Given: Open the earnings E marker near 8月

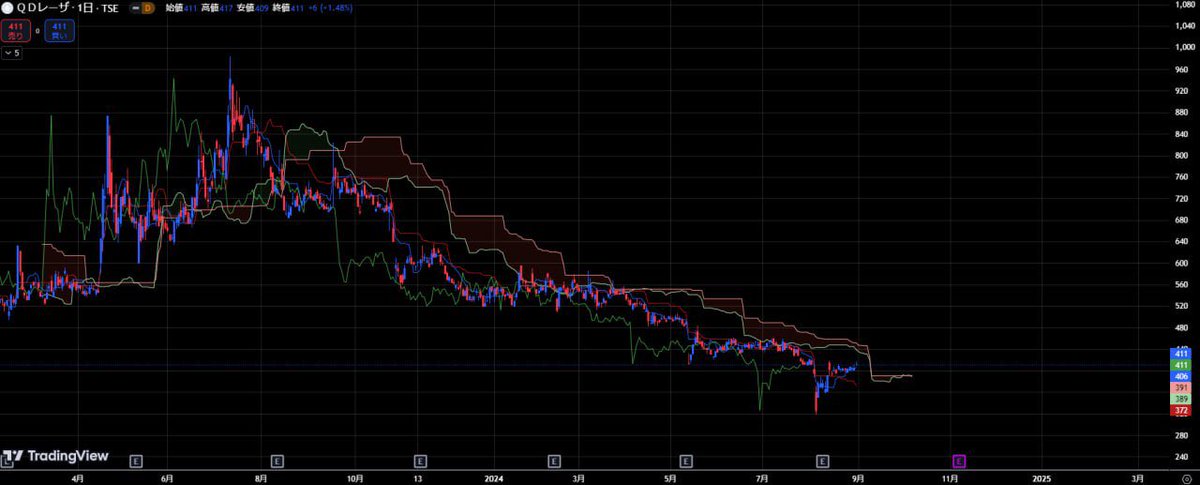Looking at the screenshot, I should coord(277,461).
